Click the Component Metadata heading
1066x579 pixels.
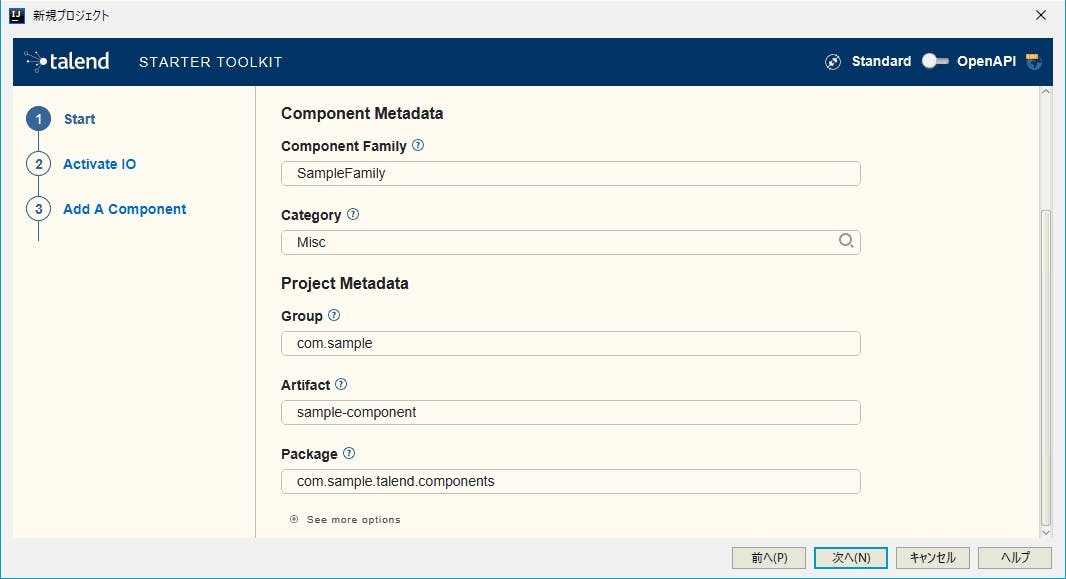click(362, 113)
